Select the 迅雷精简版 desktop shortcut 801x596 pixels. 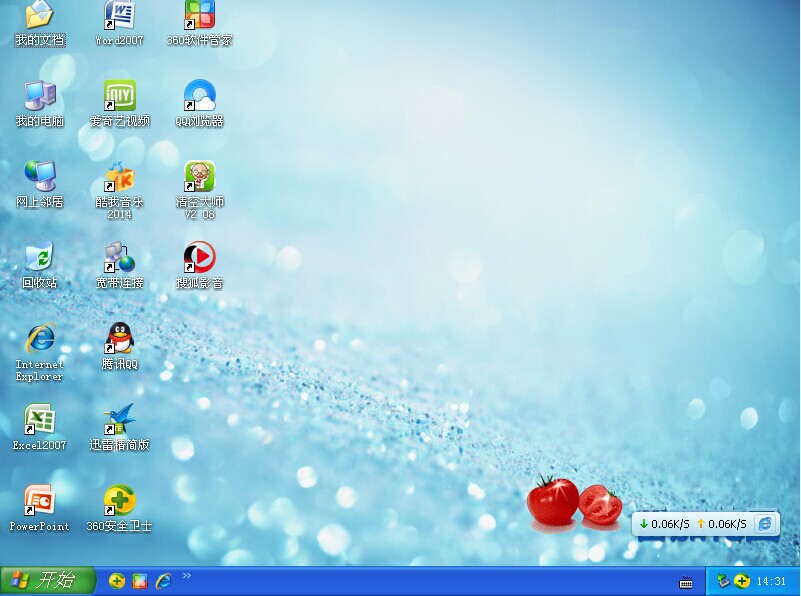point(120,420)
